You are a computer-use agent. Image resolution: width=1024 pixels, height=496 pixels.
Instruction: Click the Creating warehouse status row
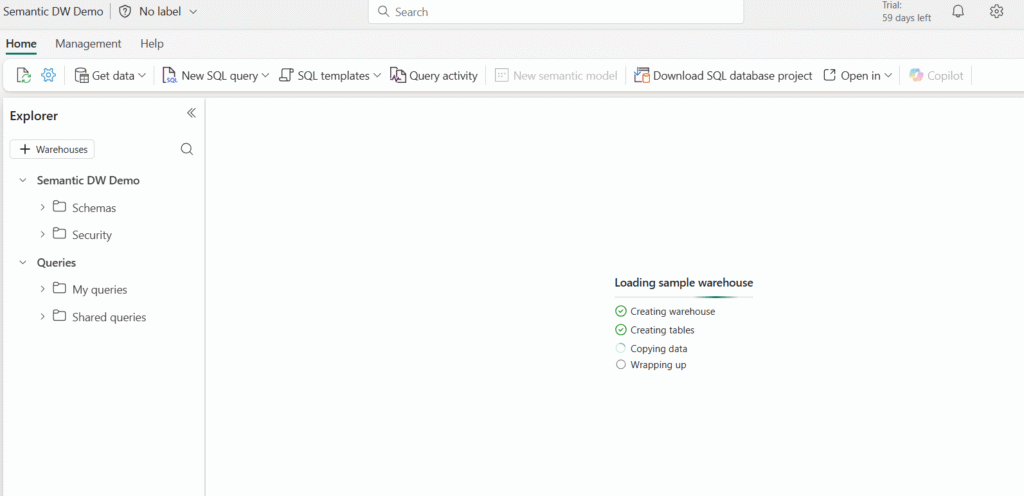[x=665, y=311]
